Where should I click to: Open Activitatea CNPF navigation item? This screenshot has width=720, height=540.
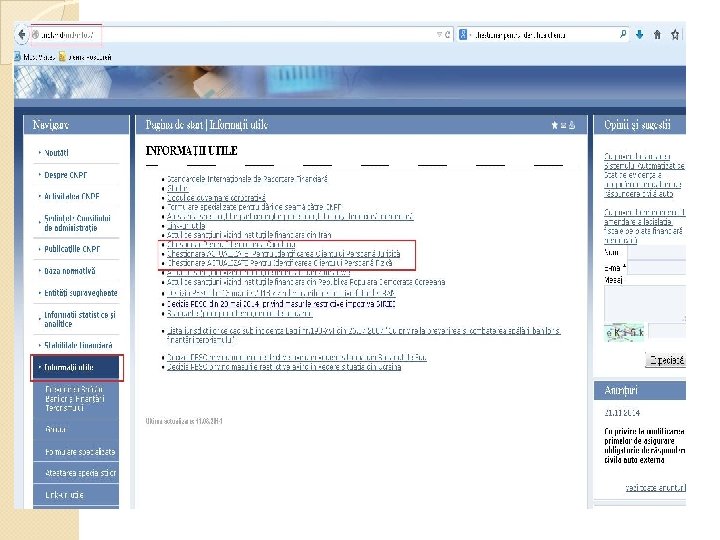point(72,197)
